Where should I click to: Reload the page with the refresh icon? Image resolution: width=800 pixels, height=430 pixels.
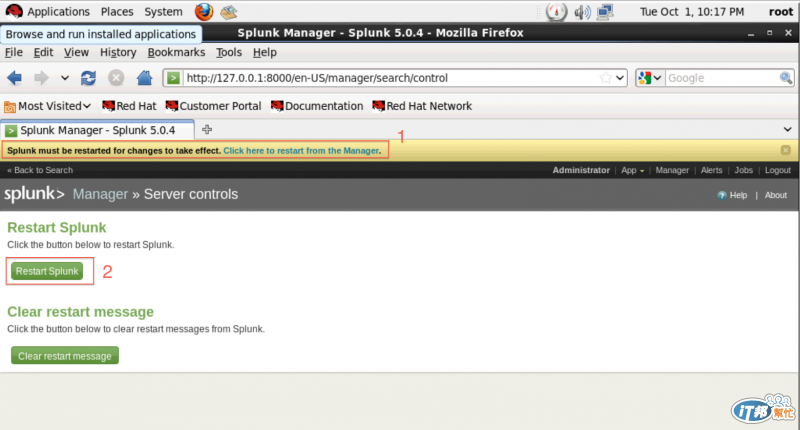click(x=88, y=78)
